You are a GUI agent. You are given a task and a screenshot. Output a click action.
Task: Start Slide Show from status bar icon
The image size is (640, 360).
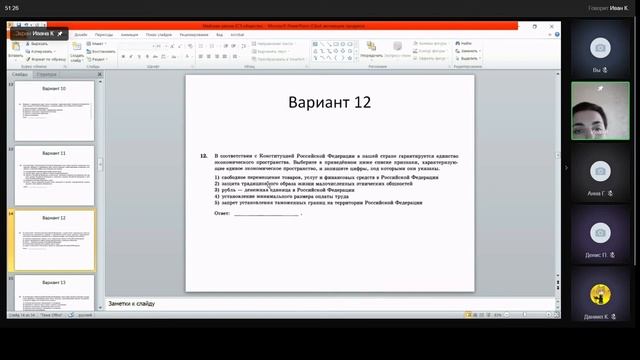click(x=489, y=315)
